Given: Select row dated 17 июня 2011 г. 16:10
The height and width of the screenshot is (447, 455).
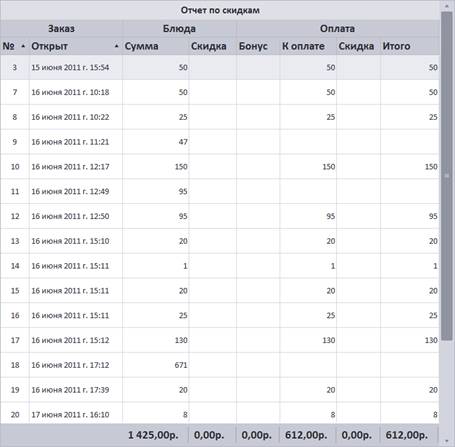Looking at the screenshot, I should coord(220,413).
